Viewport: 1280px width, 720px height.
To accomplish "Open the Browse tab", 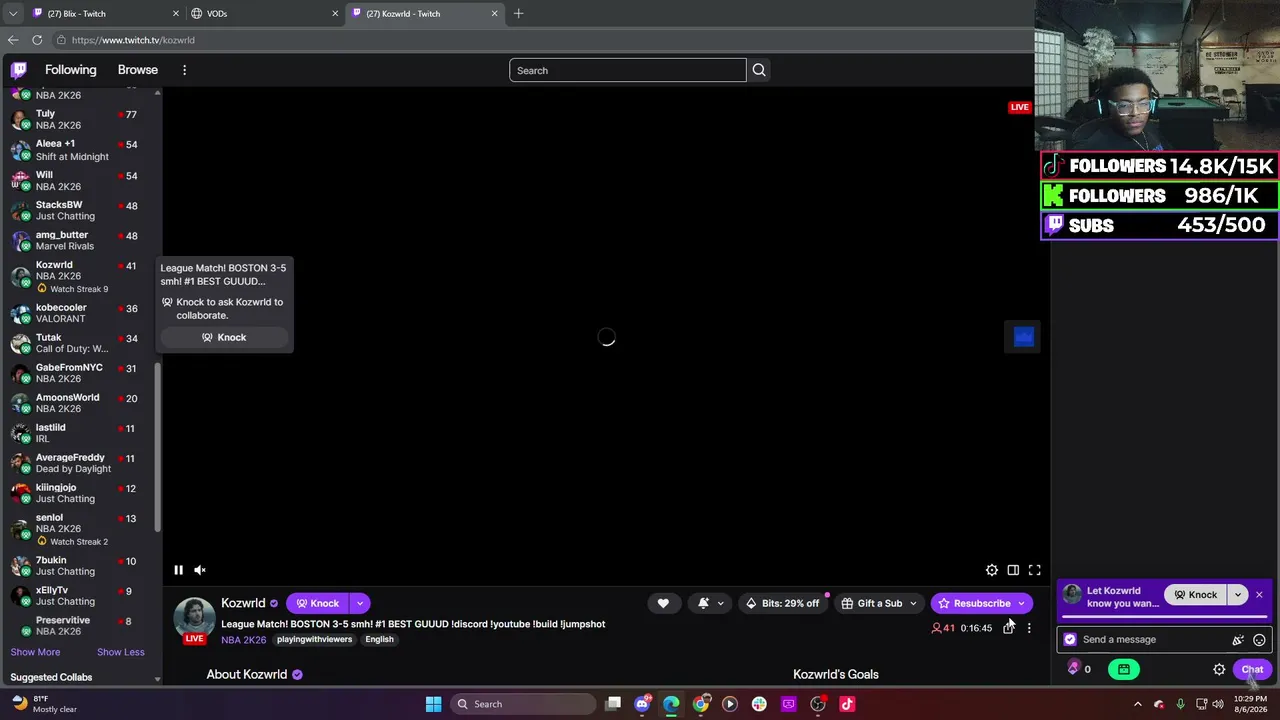I will coord(138,70).
